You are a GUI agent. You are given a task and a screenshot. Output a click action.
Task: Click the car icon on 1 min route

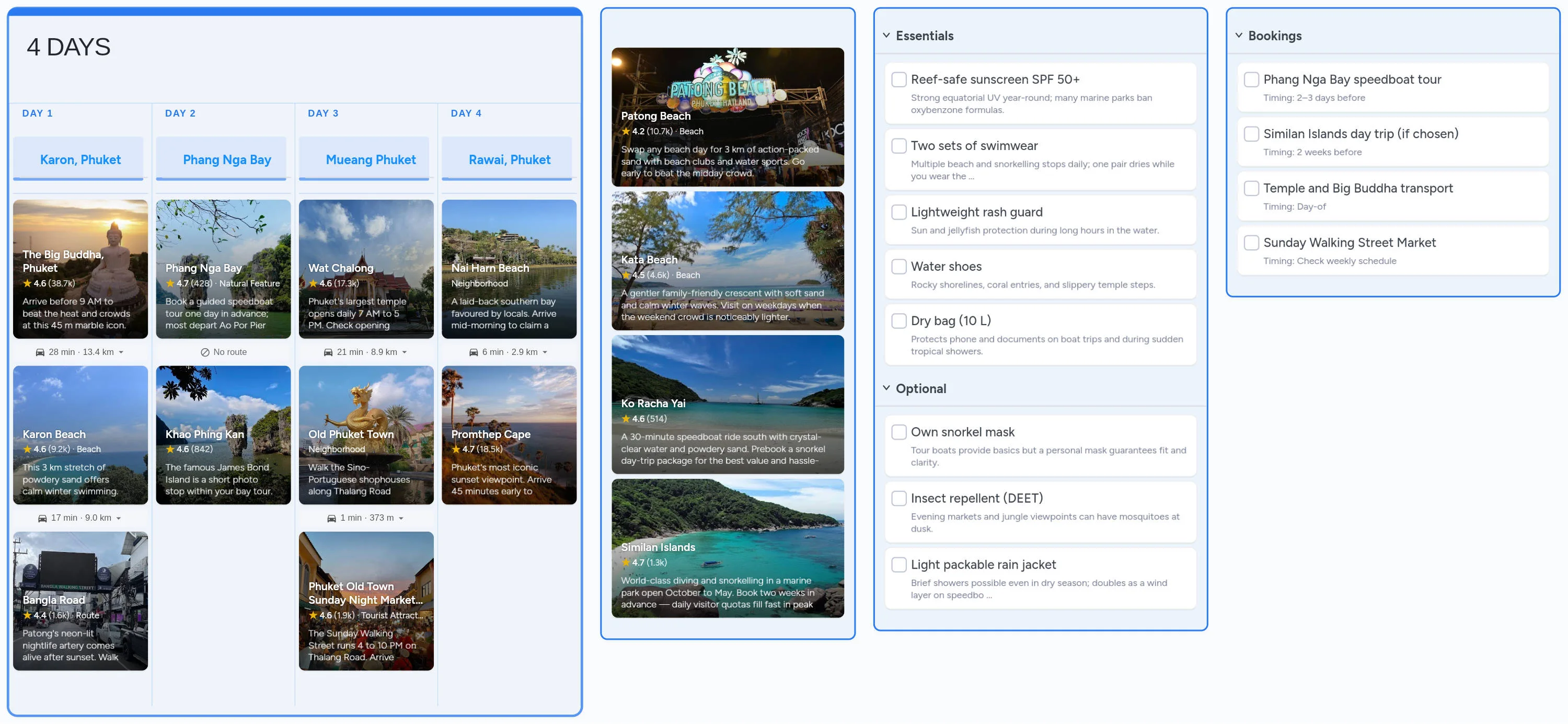332,518
